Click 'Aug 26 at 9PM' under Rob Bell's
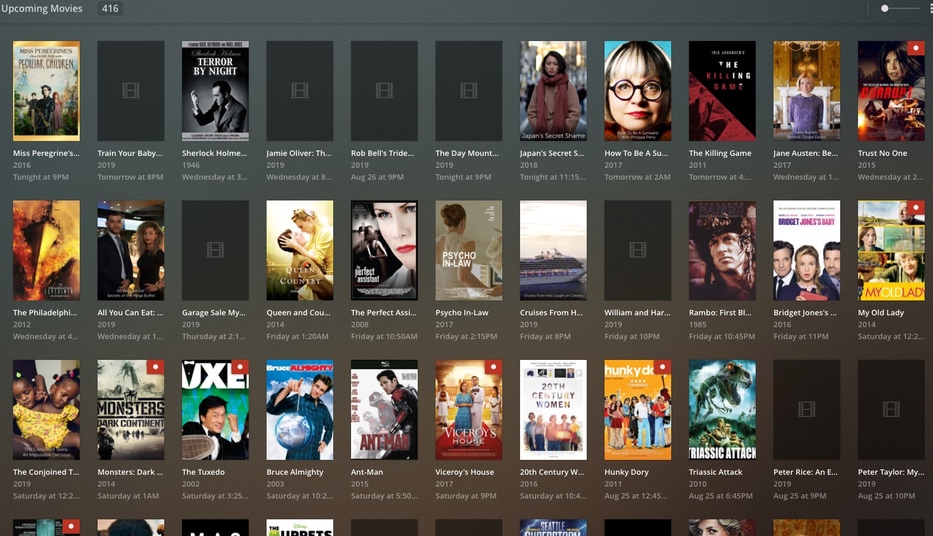The image size is (933, 536). tap(377, 177)
